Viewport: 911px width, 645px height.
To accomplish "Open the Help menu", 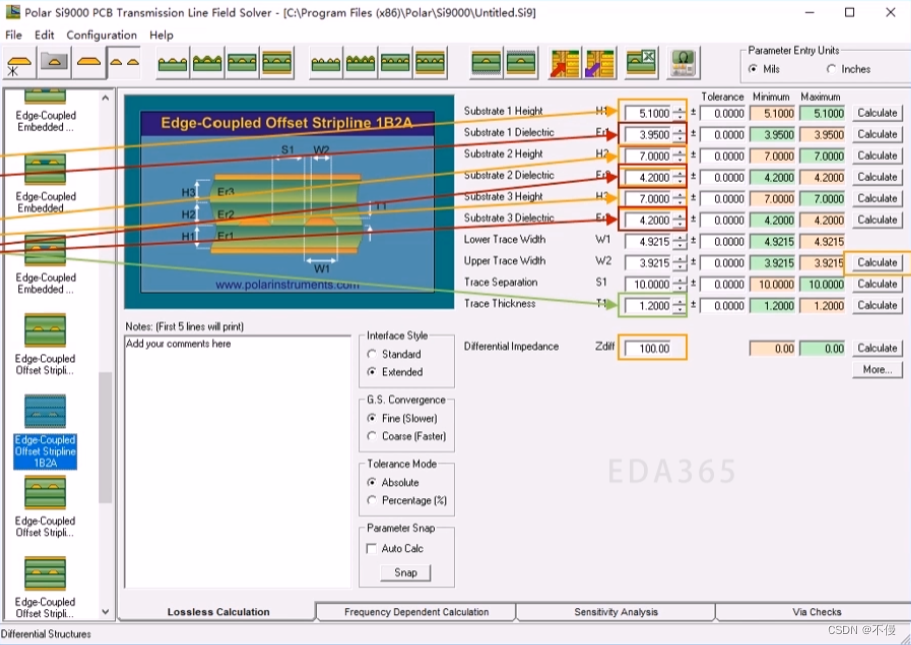I will [x=162, y=35].
